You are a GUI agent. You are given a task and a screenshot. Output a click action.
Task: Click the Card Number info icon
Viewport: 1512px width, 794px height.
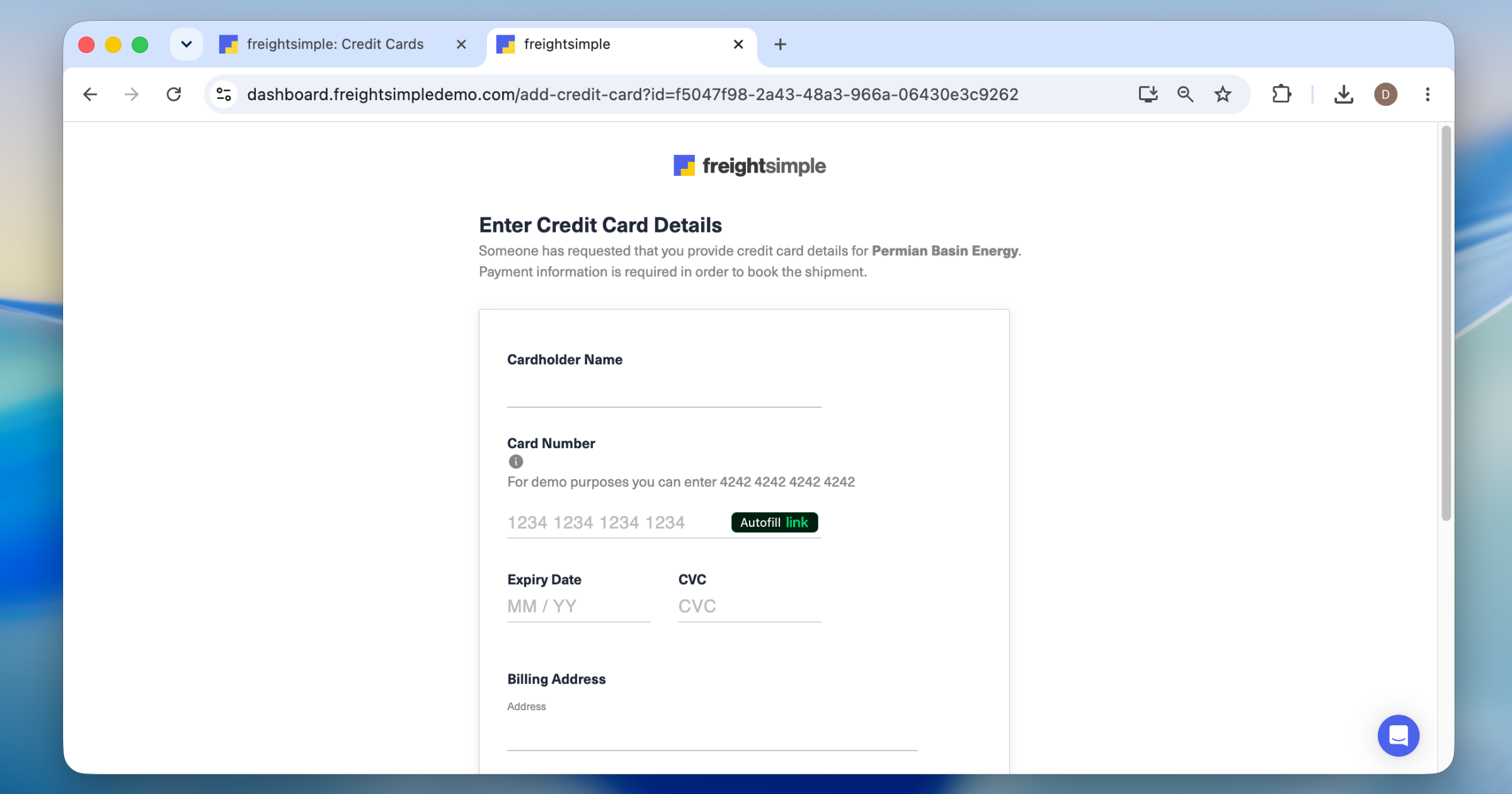point(515,462)
